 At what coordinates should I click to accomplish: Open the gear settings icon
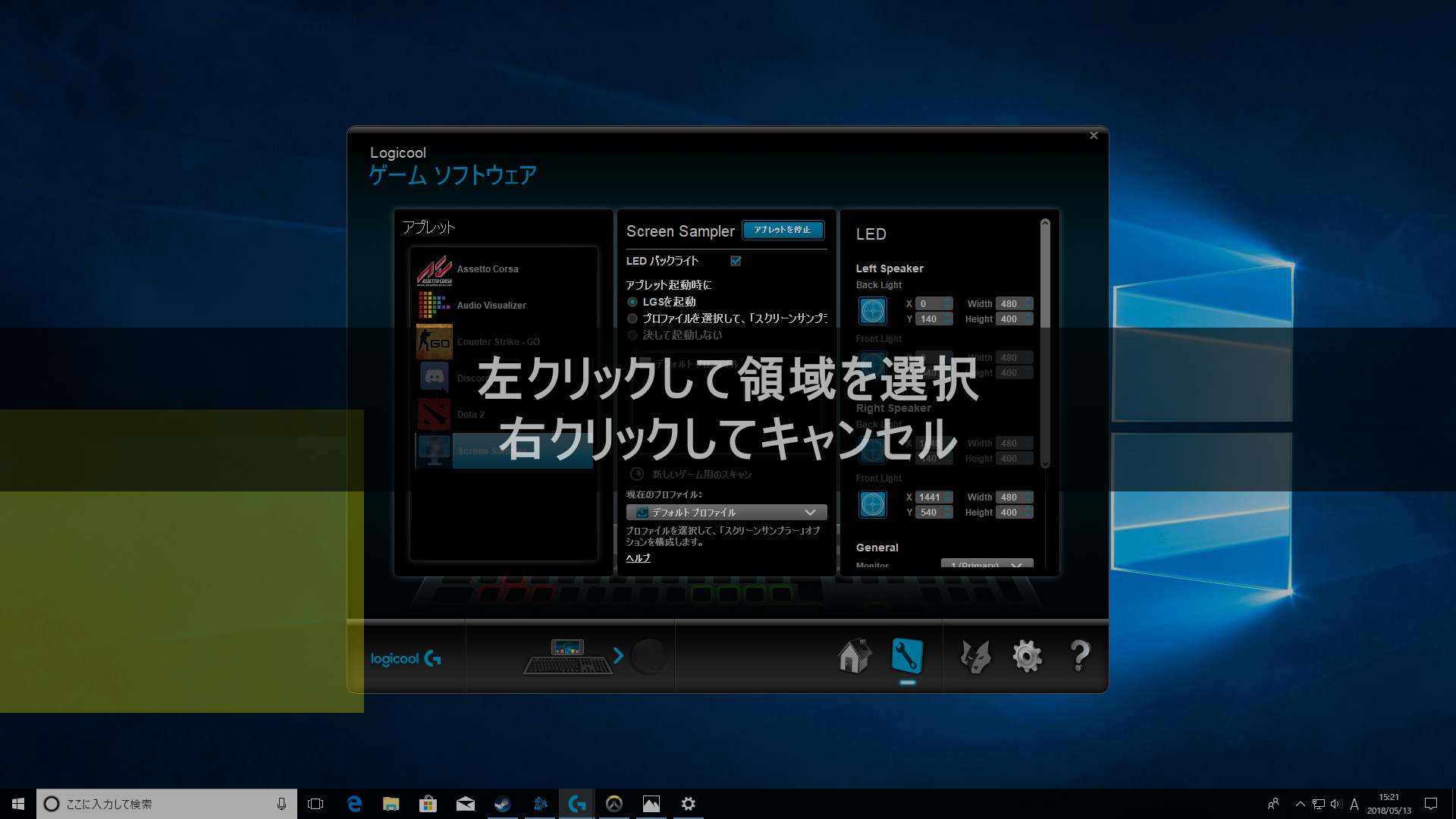[1027, 656]
